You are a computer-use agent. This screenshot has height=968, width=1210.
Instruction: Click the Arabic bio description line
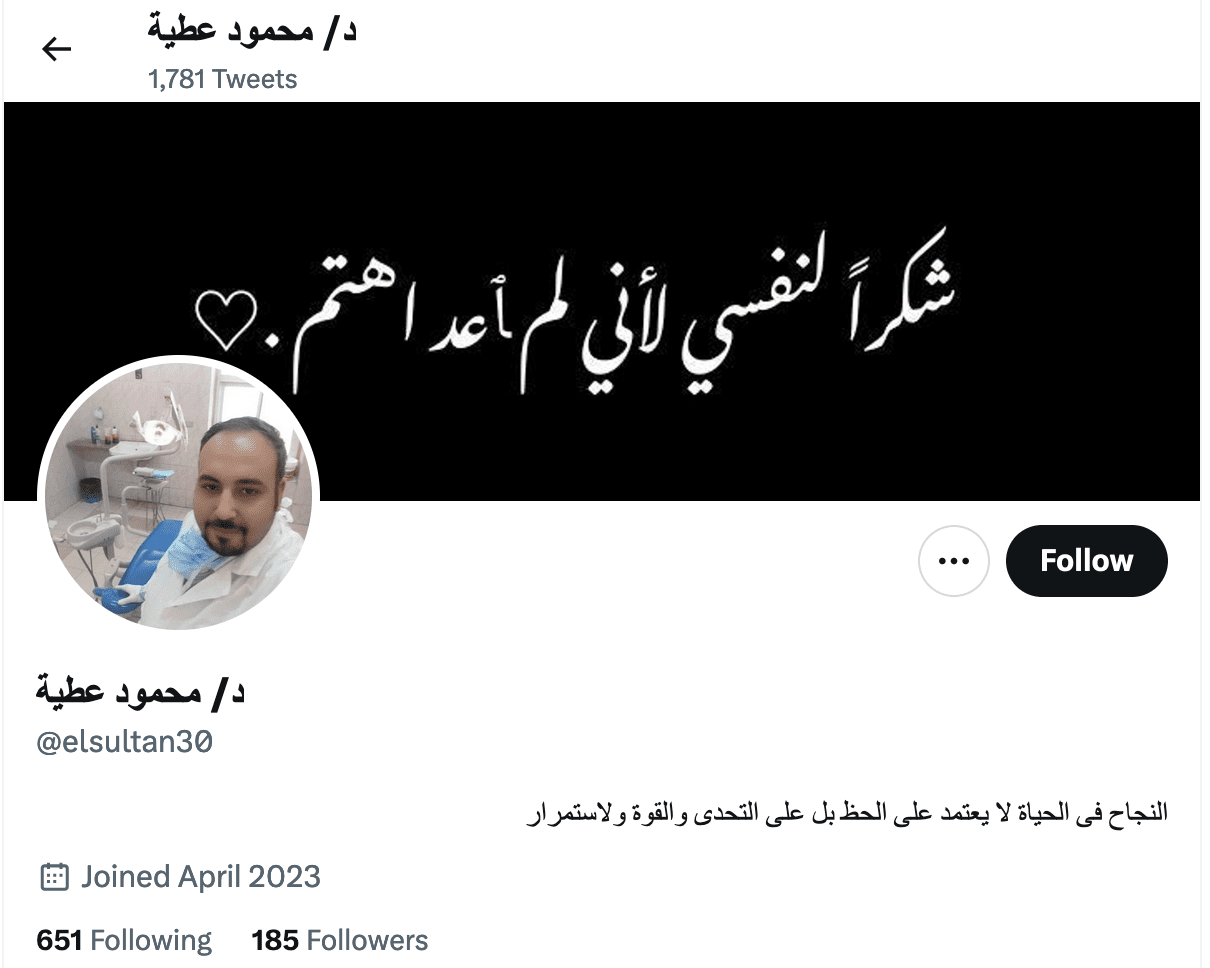847,814
